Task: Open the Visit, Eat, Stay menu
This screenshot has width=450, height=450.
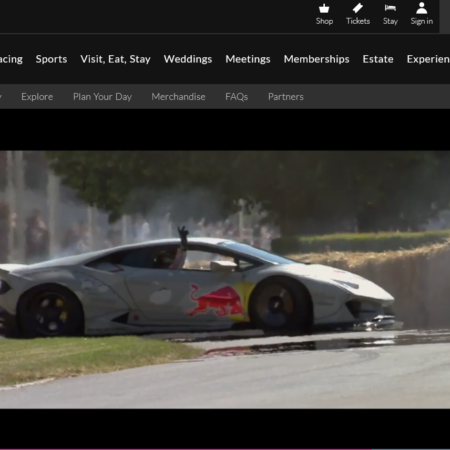Action: coord(115,59)
